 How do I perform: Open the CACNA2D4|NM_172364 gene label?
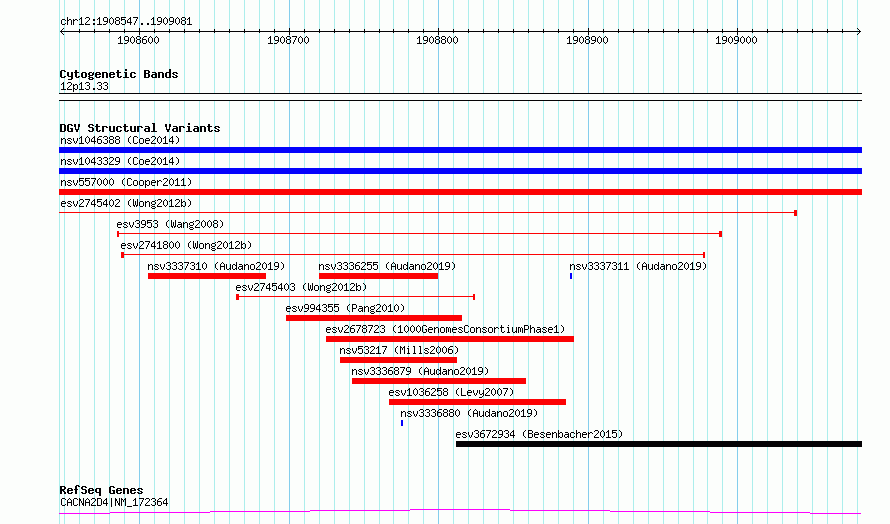114,502
